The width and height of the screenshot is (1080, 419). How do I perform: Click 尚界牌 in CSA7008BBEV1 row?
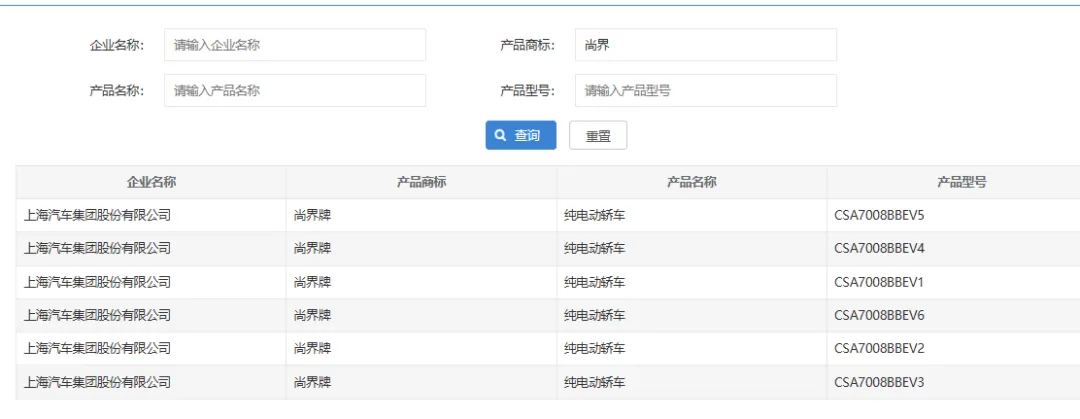[312, 282]
